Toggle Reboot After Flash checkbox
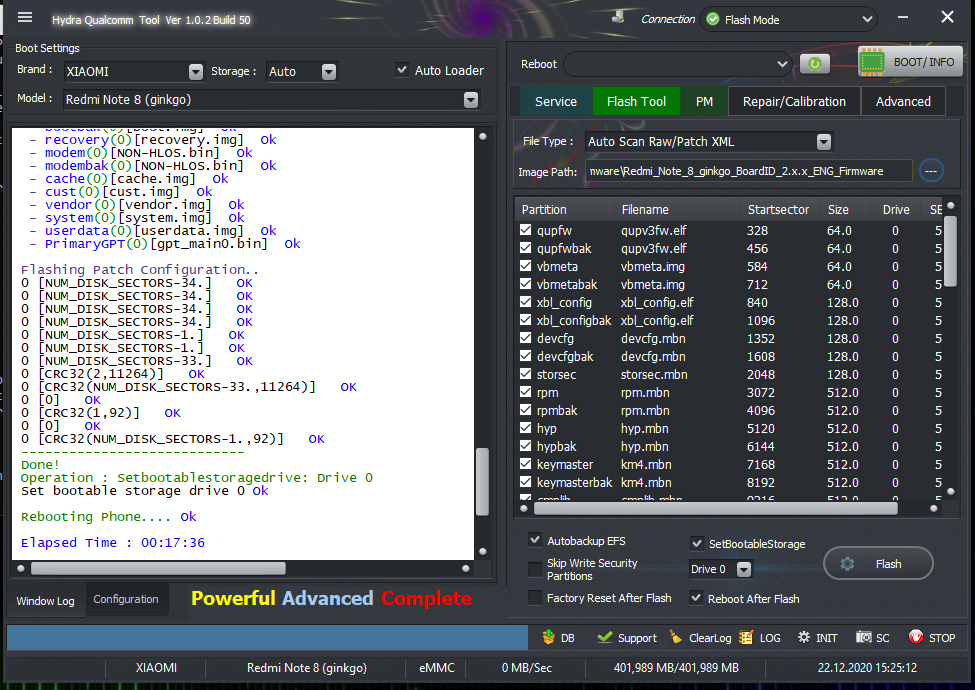Image resolution: width=975 pixels, height=690 pixels. [x=697, y=598]
